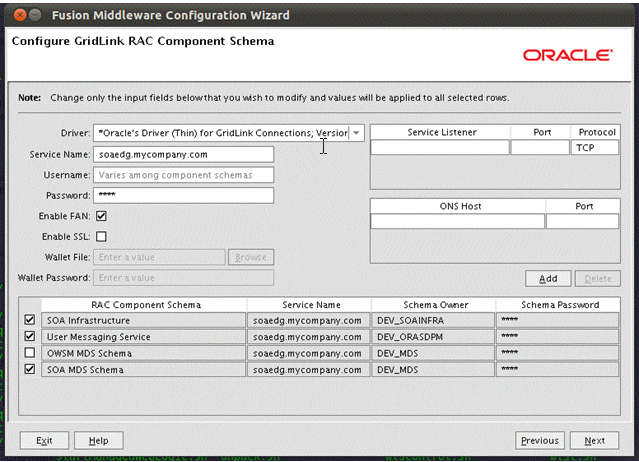Click the Service Name table column header

(x=311, y=305)
